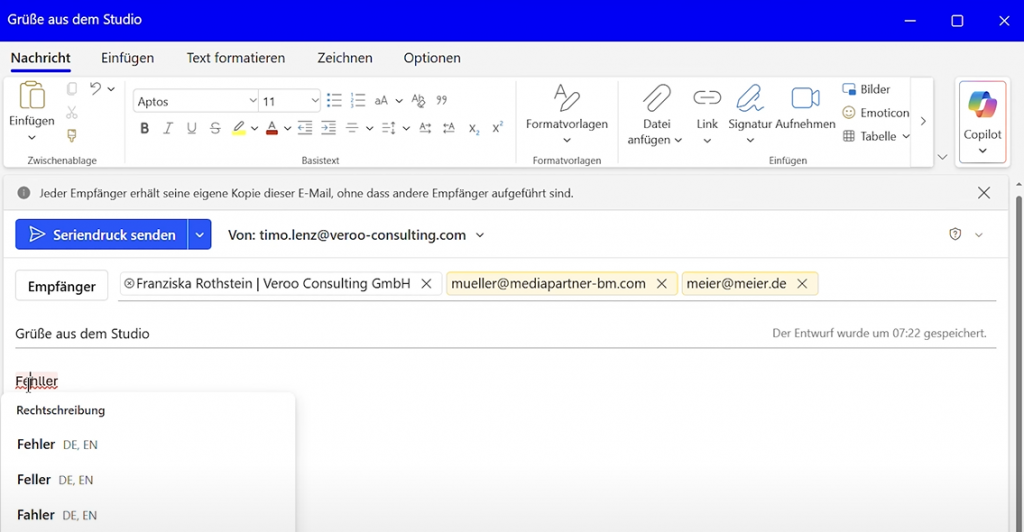Toggle italic formatting
The height and width of the screenshot is (532, 1024).
click(x=168, y=129)
